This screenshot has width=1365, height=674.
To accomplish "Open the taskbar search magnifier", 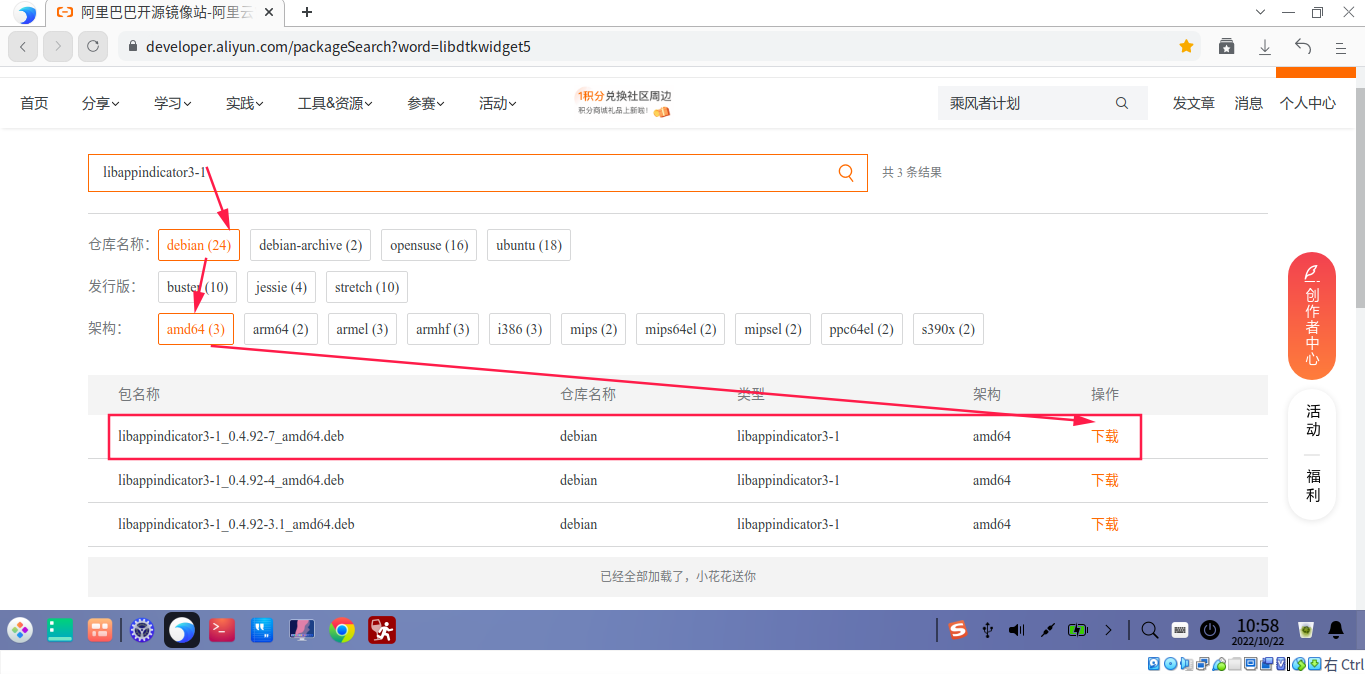I will click(1150, 629).
